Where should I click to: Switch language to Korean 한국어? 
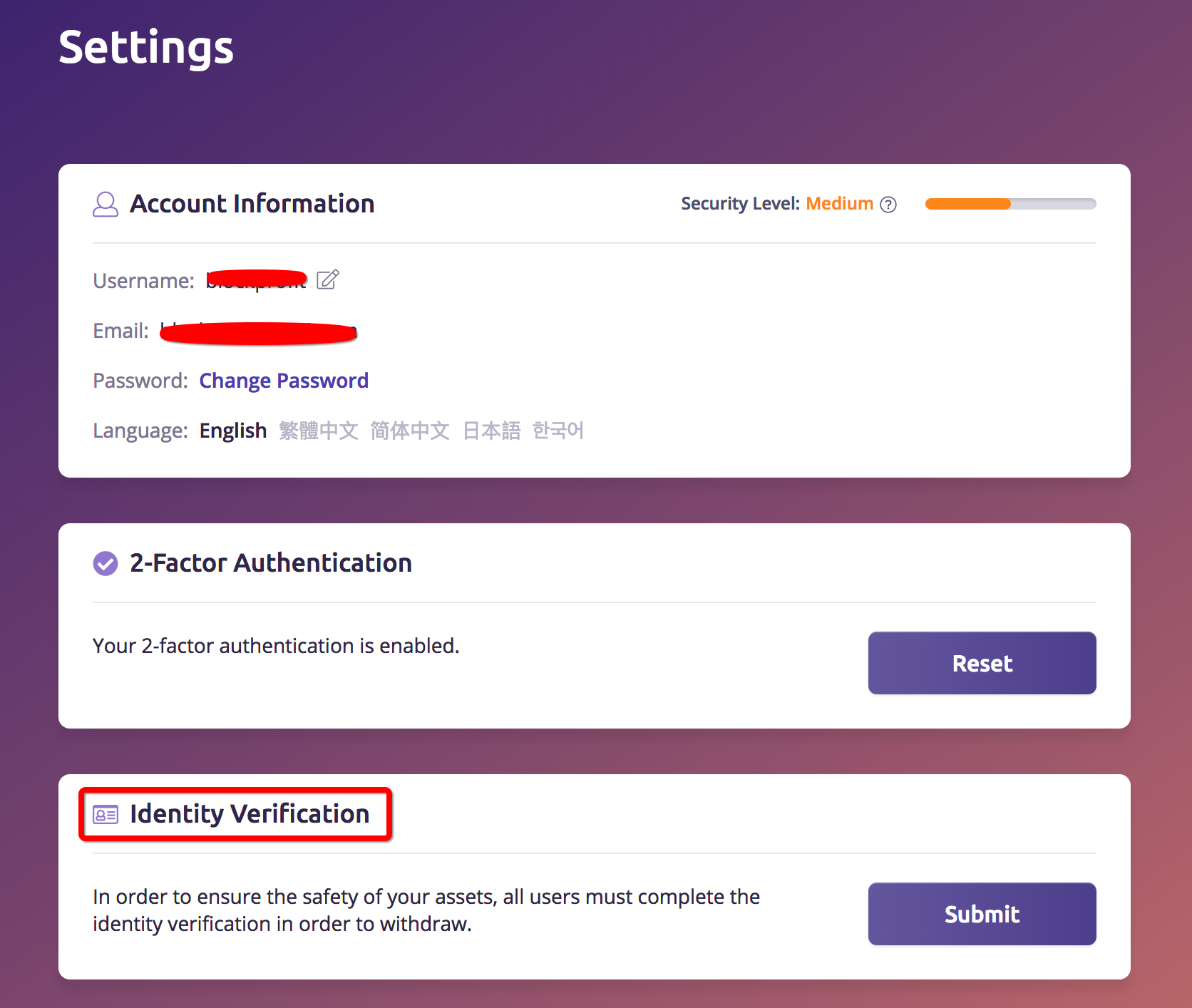pos(558,431)
